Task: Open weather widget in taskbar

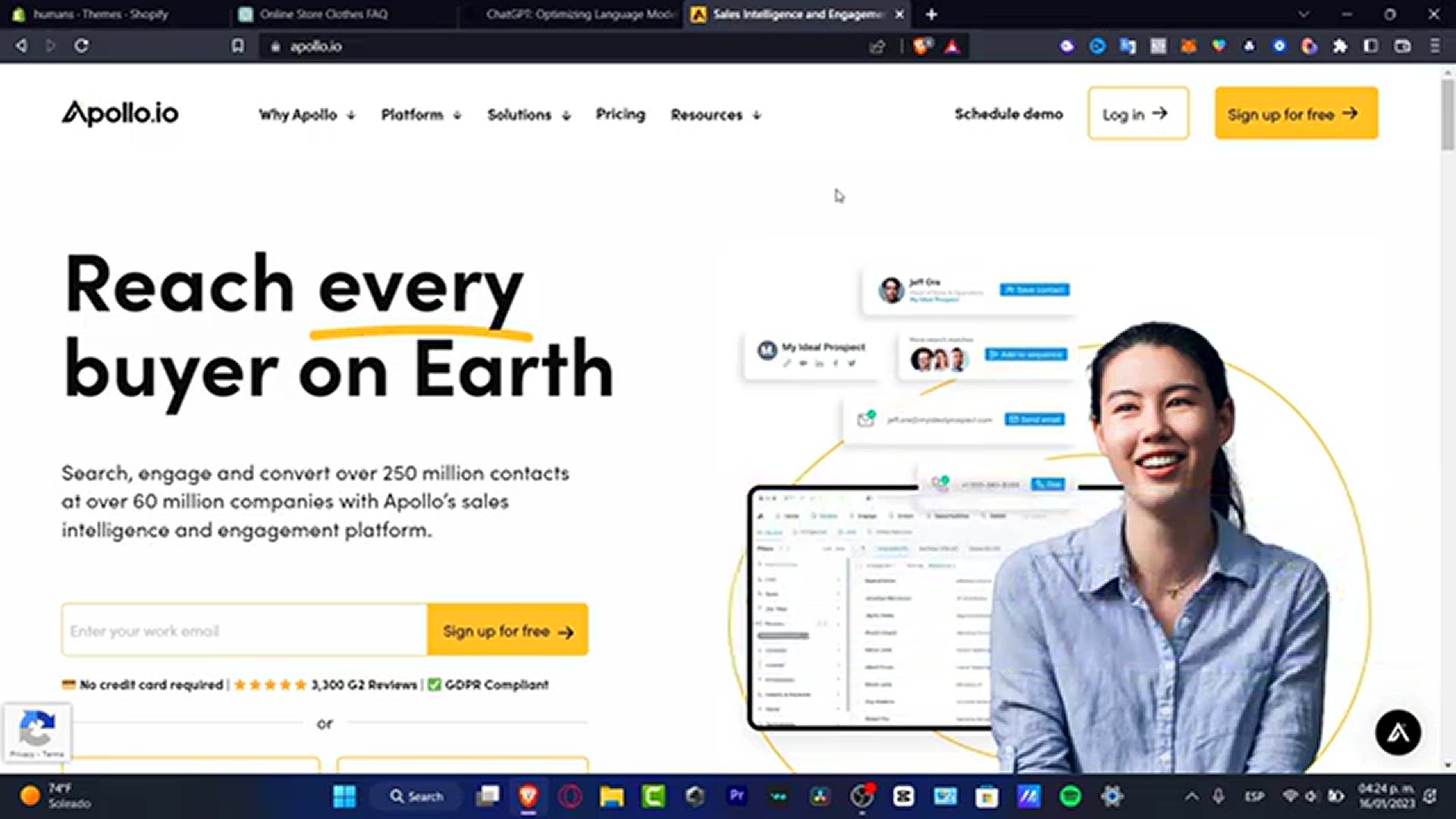Action: (x=57, y=796)
